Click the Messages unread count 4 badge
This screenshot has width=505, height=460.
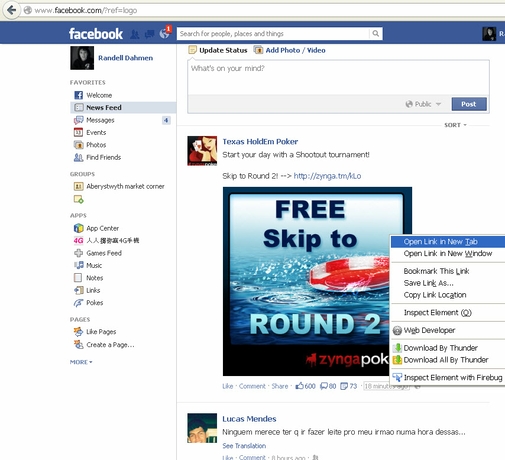[166, 120]
